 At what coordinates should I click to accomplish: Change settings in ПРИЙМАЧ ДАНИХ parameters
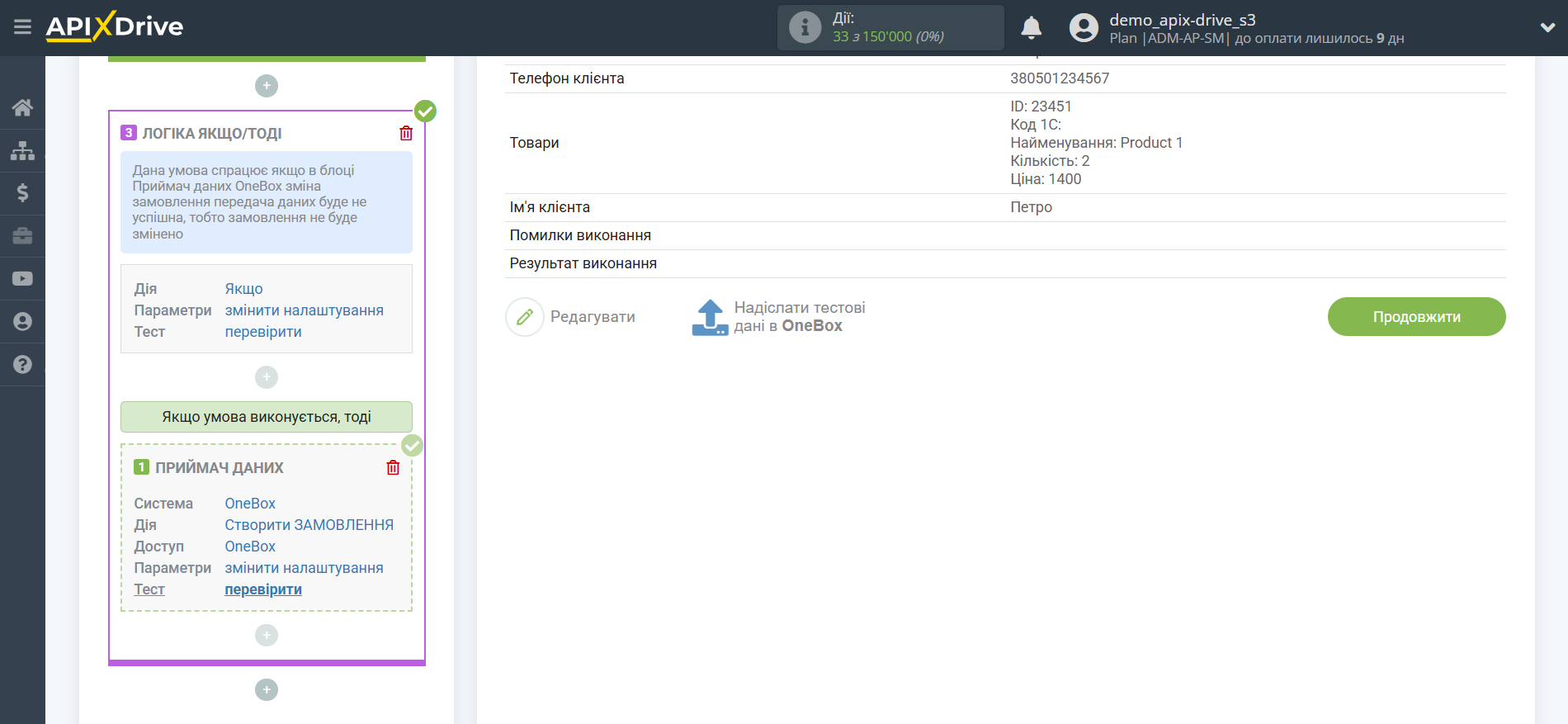click(x=304, y=568)
